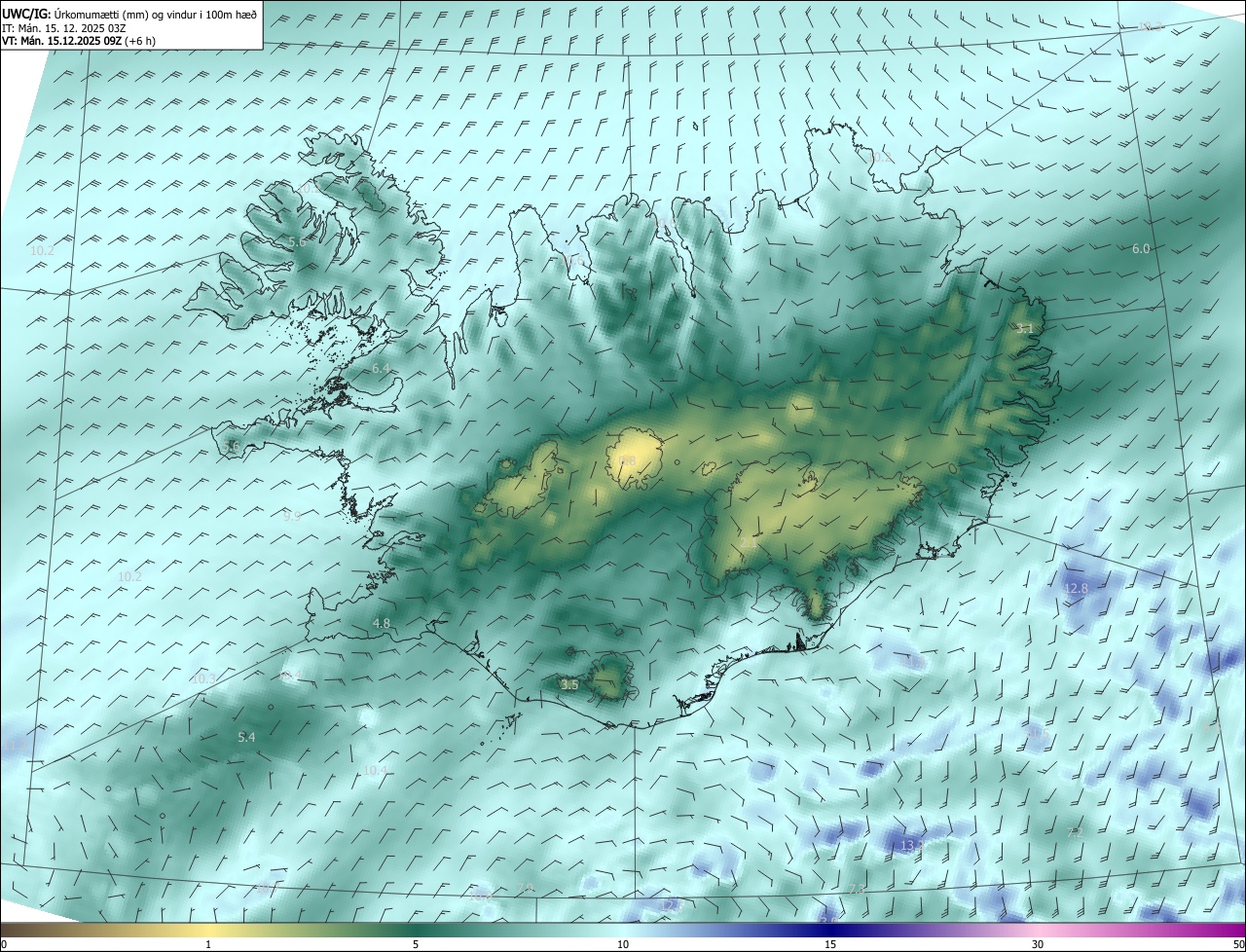The height and width of the screenshot is (952, 1246).
Task: Click the 4.8 value label on Reykjanes peninsula
Action: pyautogui.click(x=382, y=623)
